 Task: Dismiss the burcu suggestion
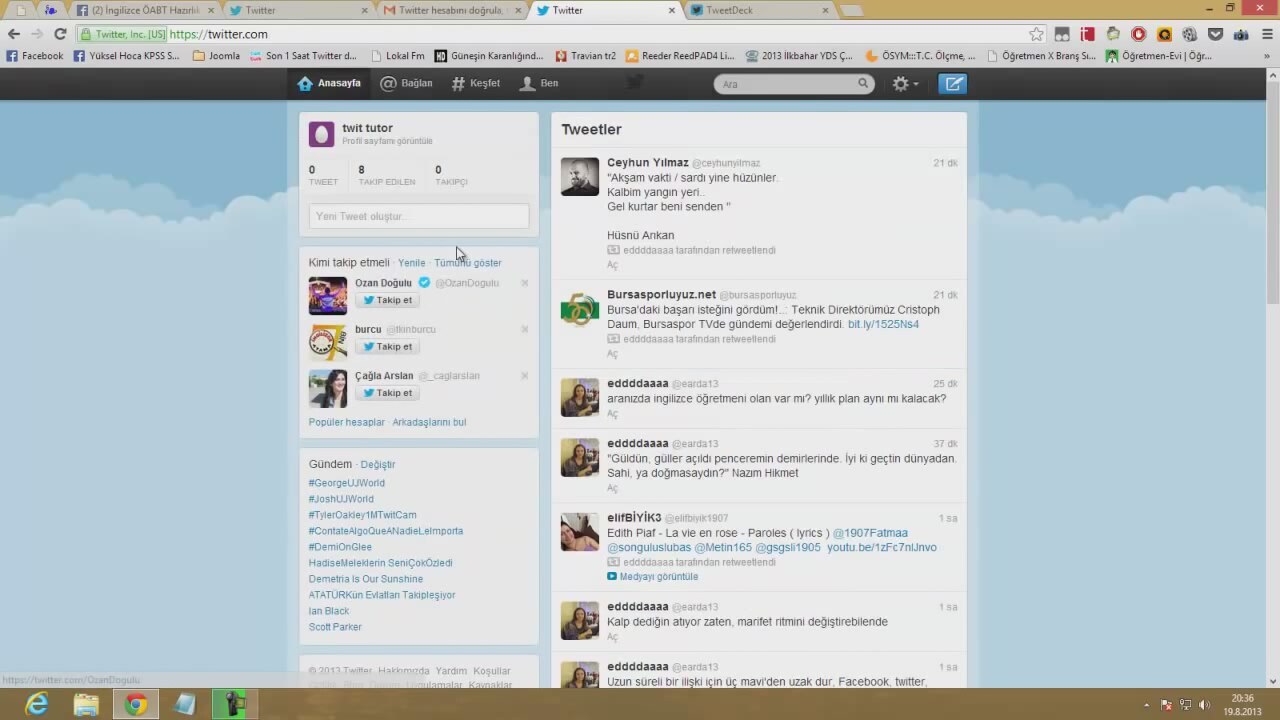(525, 329)
